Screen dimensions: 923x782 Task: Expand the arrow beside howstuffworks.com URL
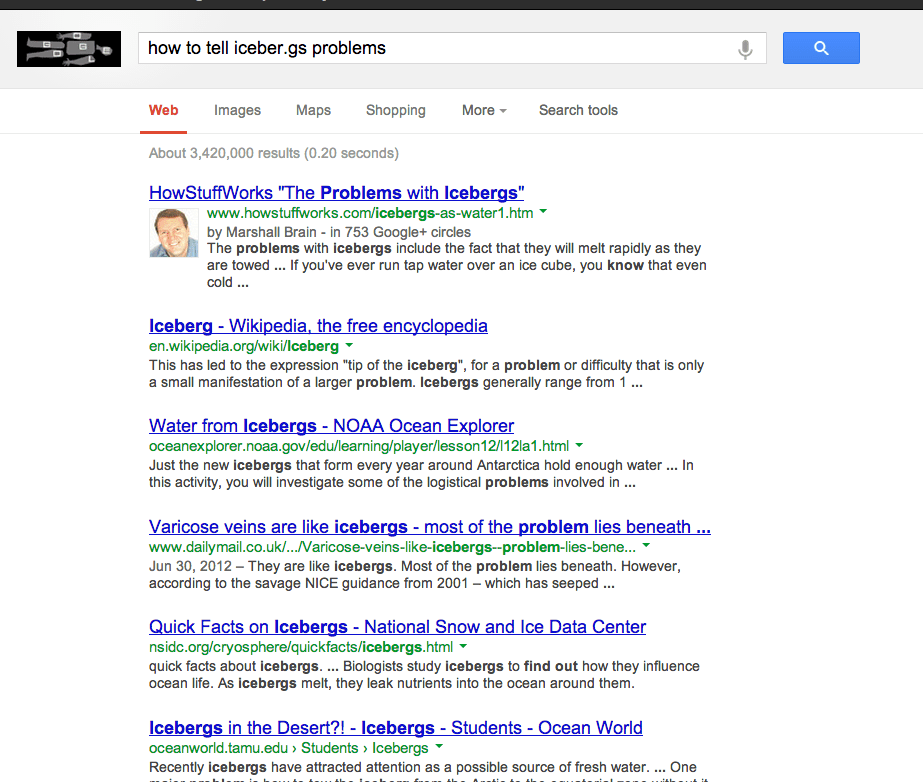pyautogui.click(x=543, y=212)
